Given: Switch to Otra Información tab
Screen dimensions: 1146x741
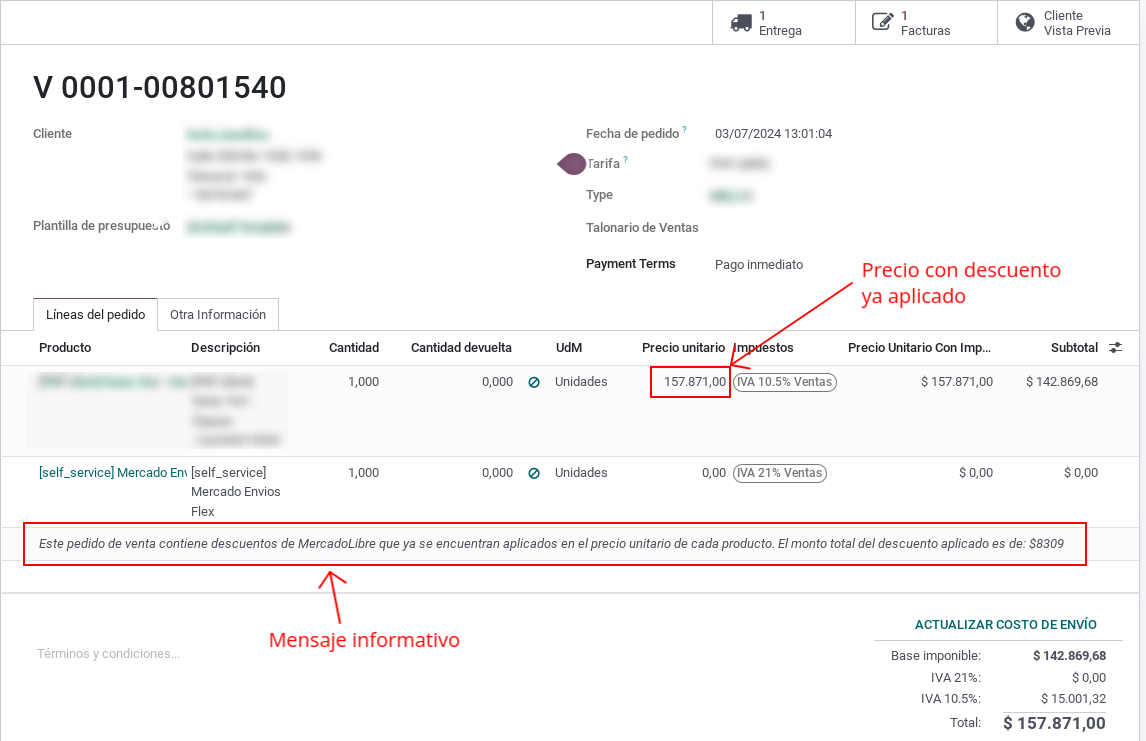Looking at the screenshot, I should tap(218, 315).
